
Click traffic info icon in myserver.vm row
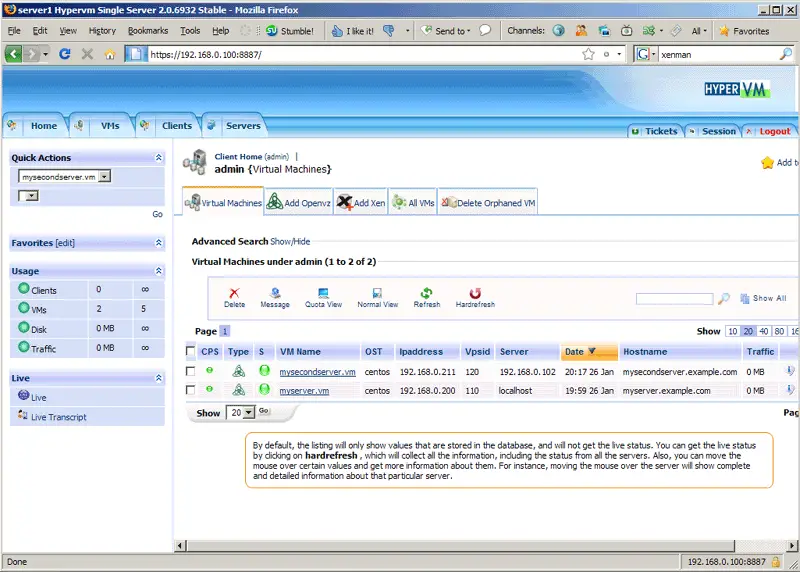point(790,390)
